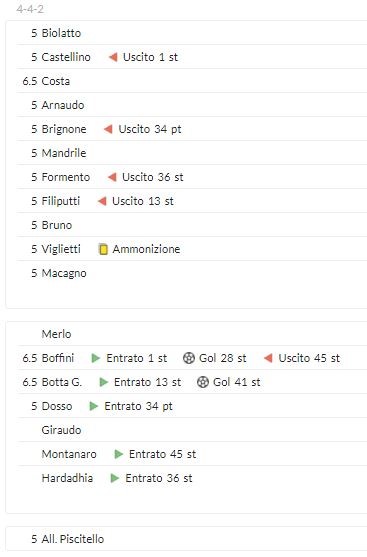Viewport: 367px width, 557px height.
Task: Click the soccer ball icon for Boffini's goal
Action: pyautogui.click(x=189, y=358)
